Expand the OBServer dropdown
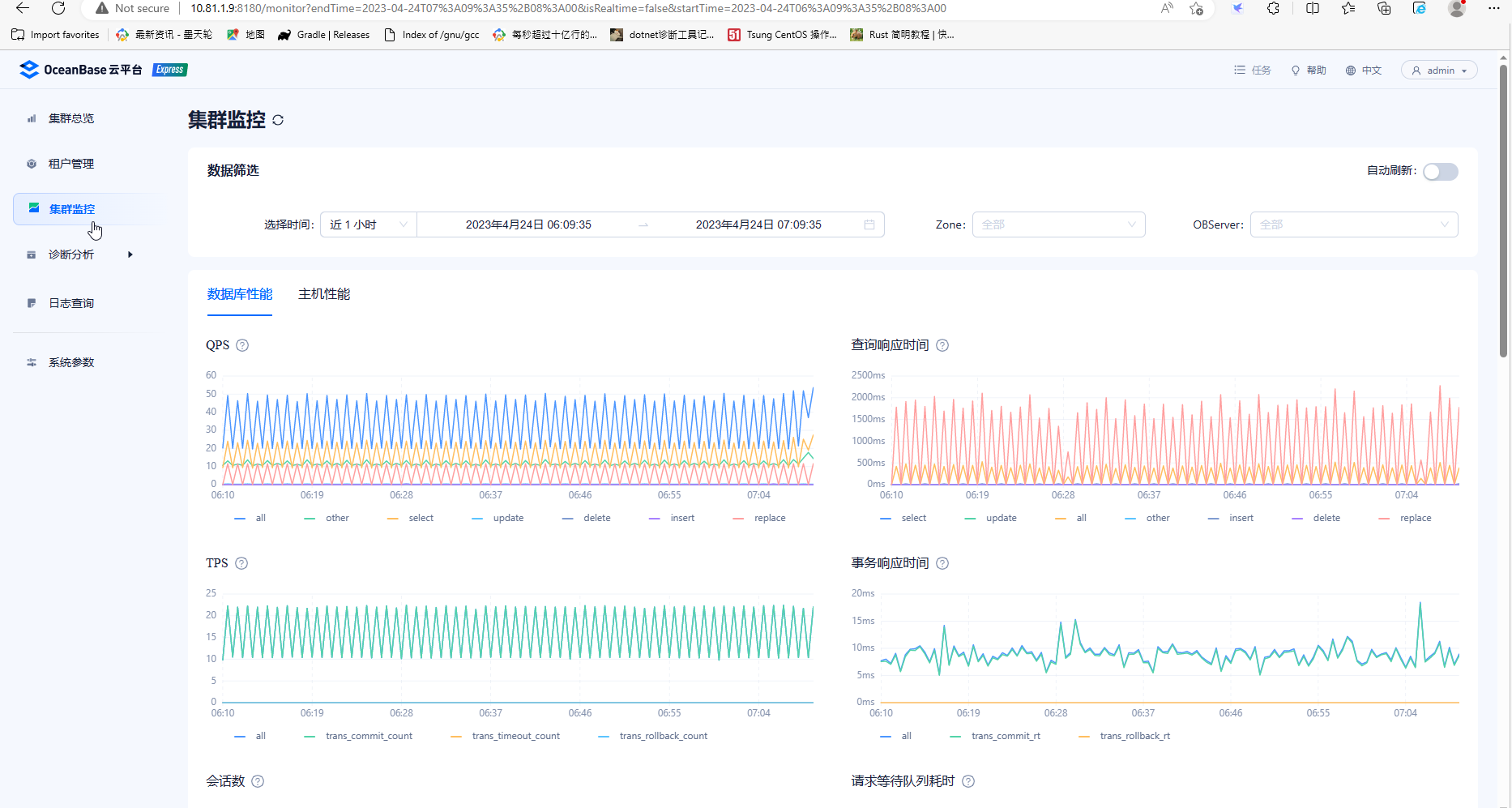The width and height of the screenshot is (1512, 808). (1353, 224)
